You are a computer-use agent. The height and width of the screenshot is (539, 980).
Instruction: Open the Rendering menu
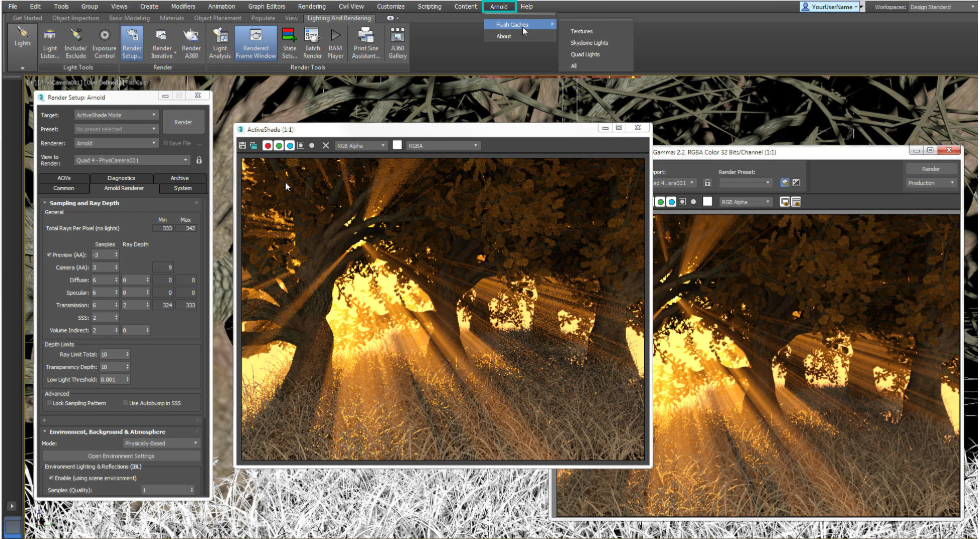pos(312,6)
